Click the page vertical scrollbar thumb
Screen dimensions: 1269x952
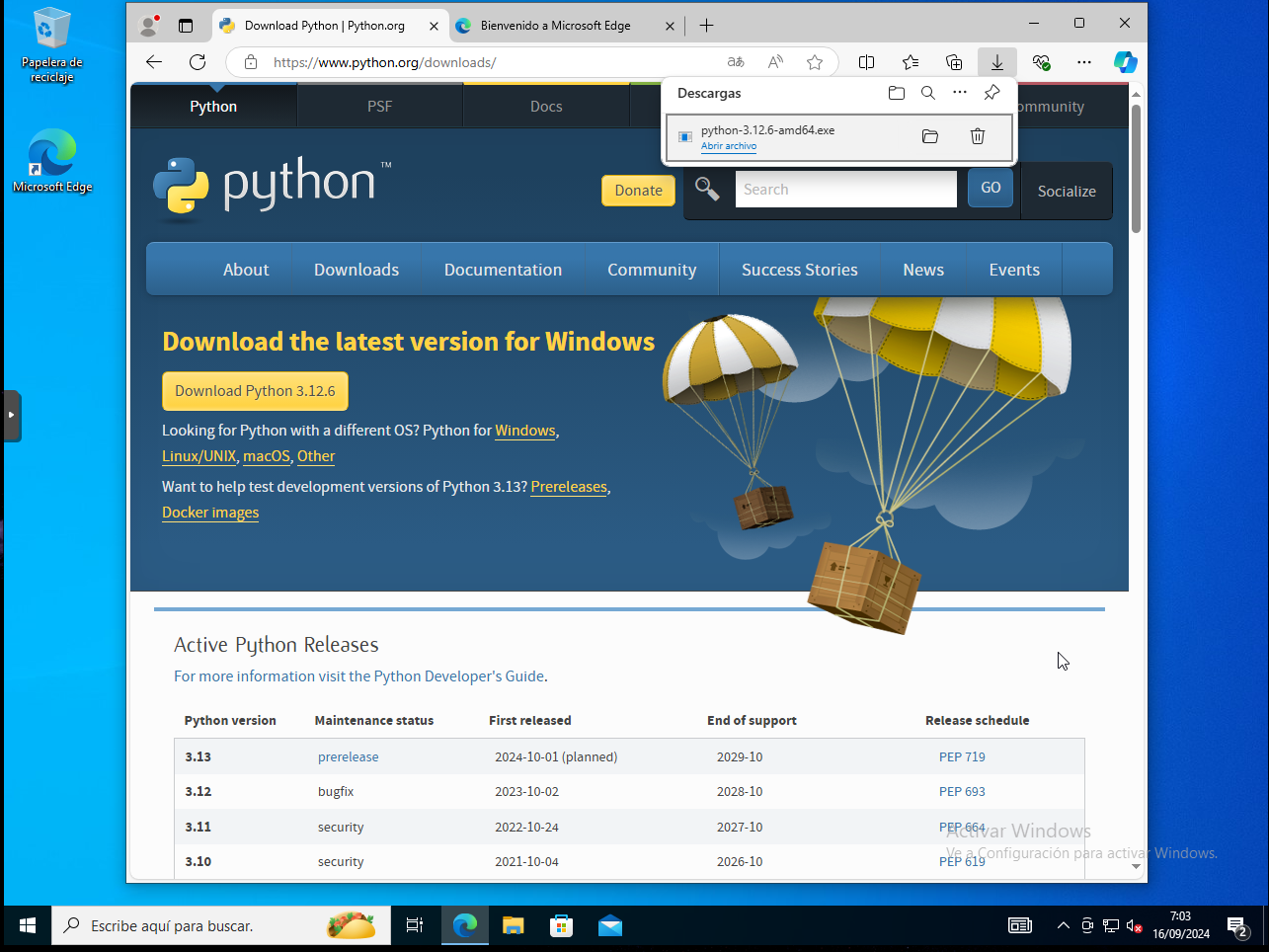coord(1136,168)
